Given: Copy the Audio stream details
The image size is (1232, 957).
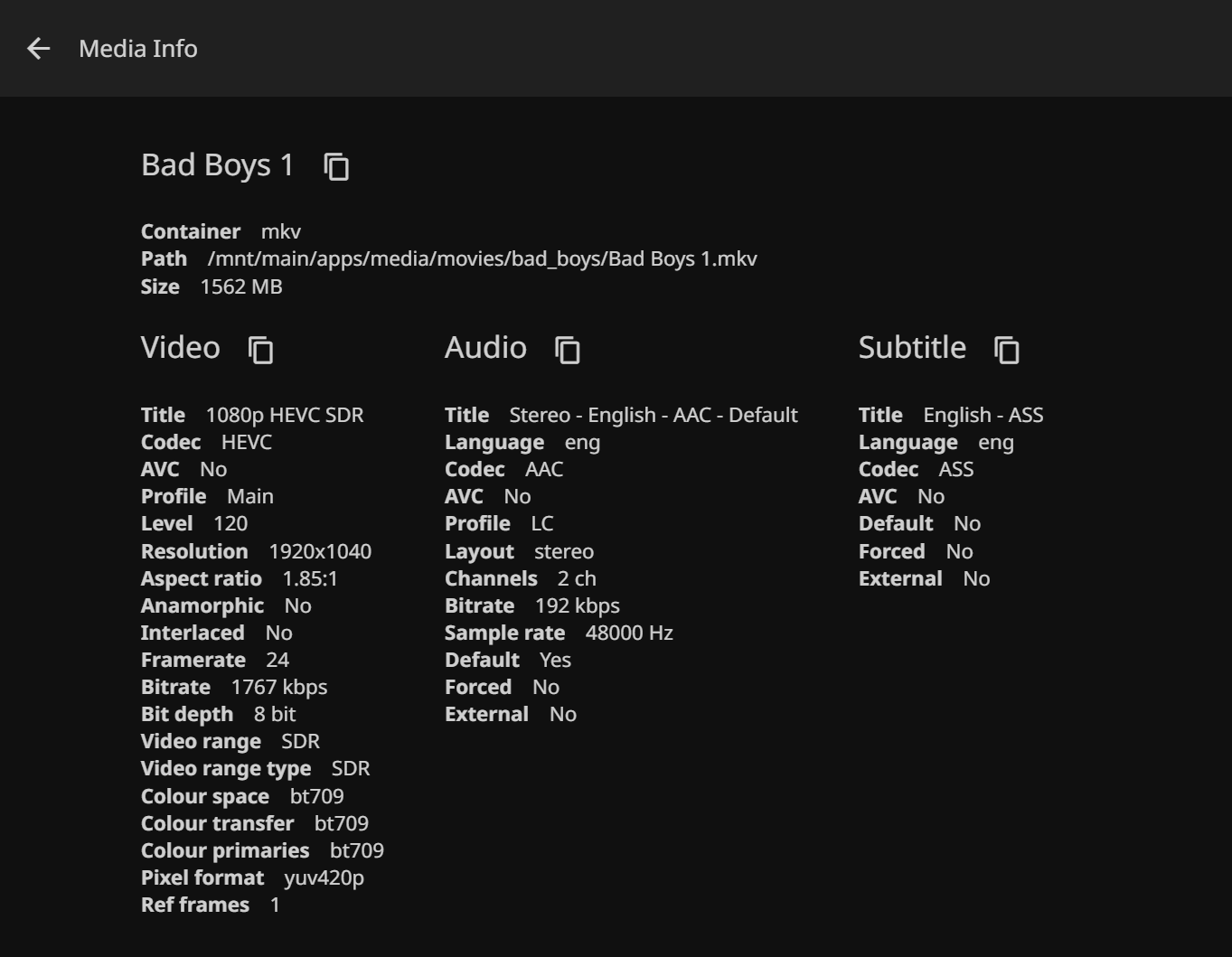Looking at the screenshot, I should (567, 350).
